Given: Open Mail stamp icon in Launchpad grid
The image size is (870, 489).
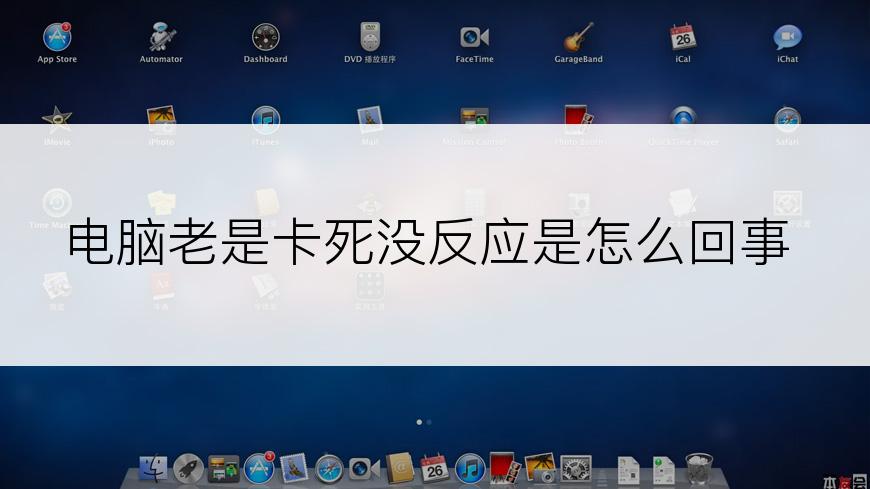Looking at the screenshot, I should 370,120.
